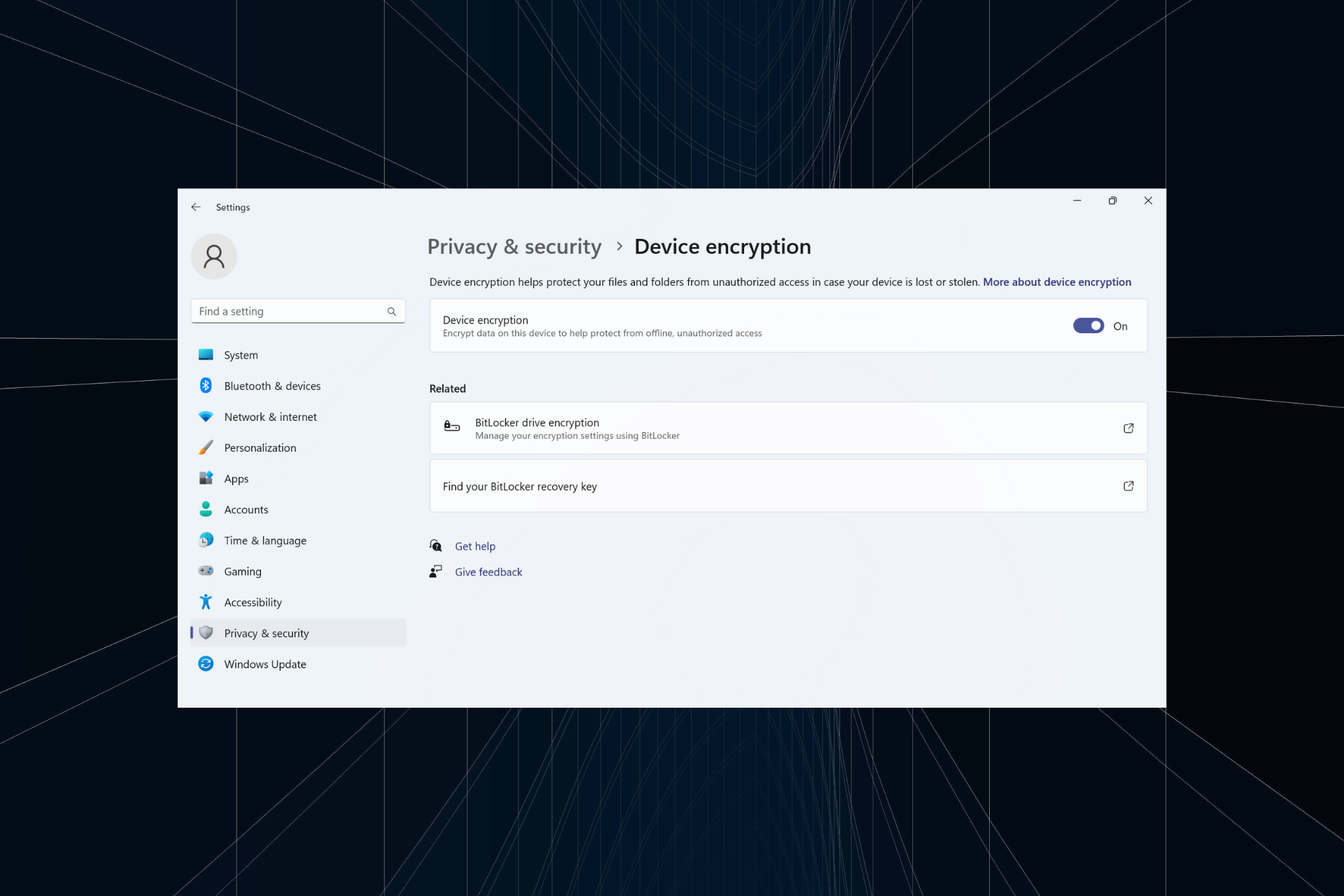This screenshot has width=1344, height=896.
Task: Click the Get help link
Action: 475,546
